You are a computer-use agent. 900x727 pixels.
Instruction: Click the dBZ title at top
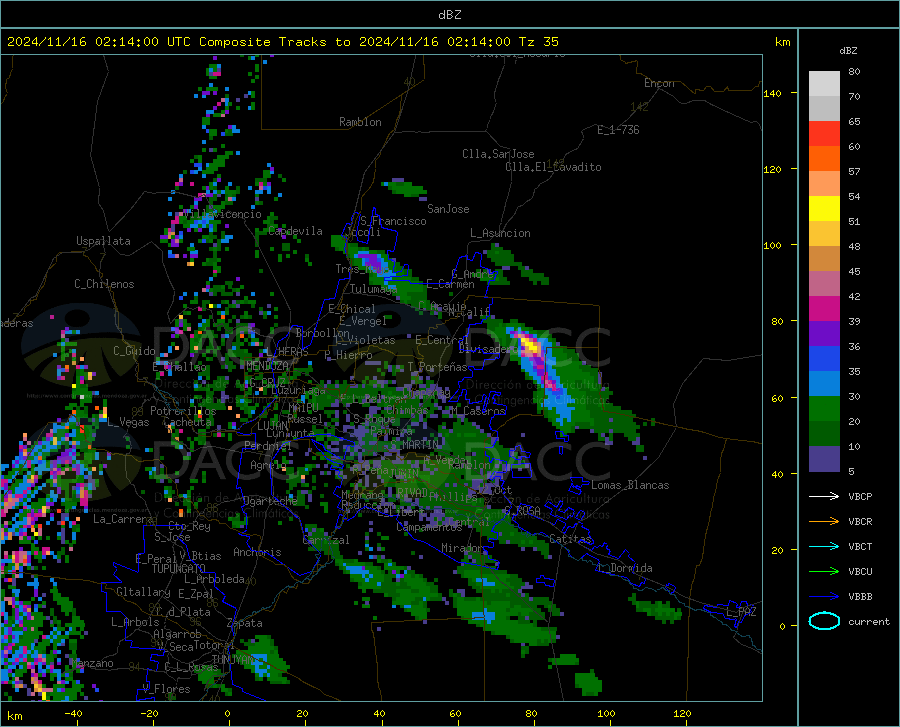point(449,15)
